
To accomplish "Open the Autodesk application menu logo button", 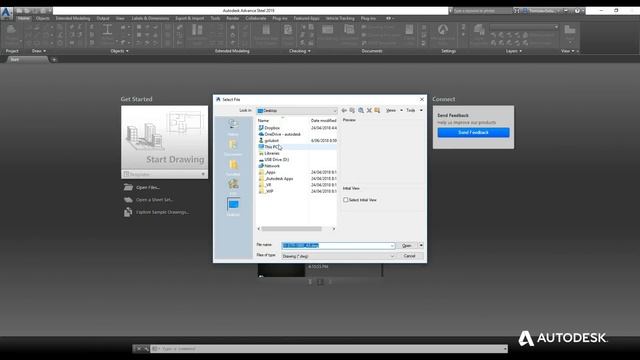I will (x=6, y=13).
